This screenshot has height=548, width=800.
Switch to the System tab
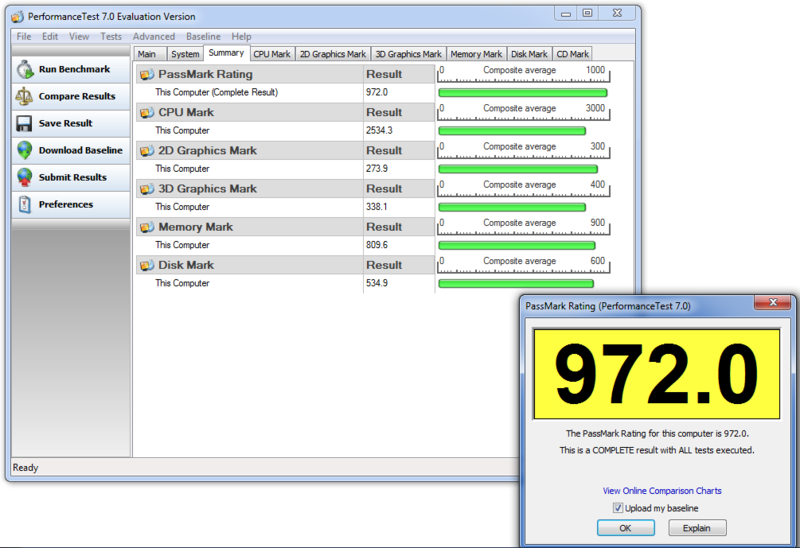[x=185, y=54]
